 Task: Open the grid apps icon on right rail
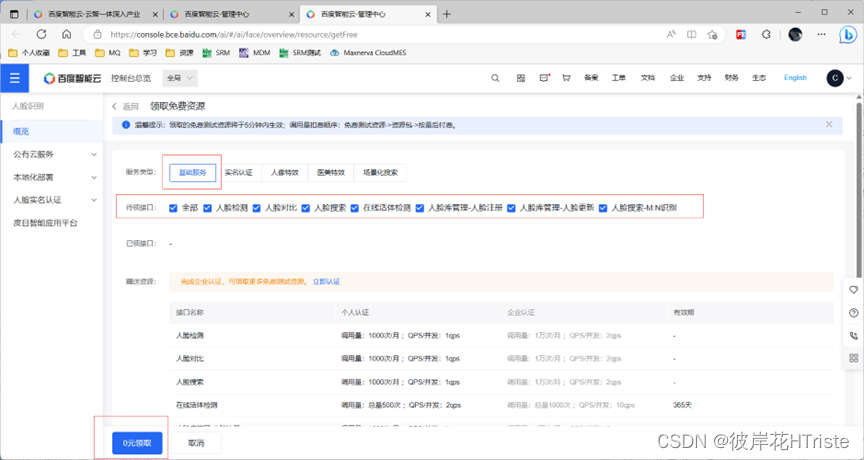854,358
